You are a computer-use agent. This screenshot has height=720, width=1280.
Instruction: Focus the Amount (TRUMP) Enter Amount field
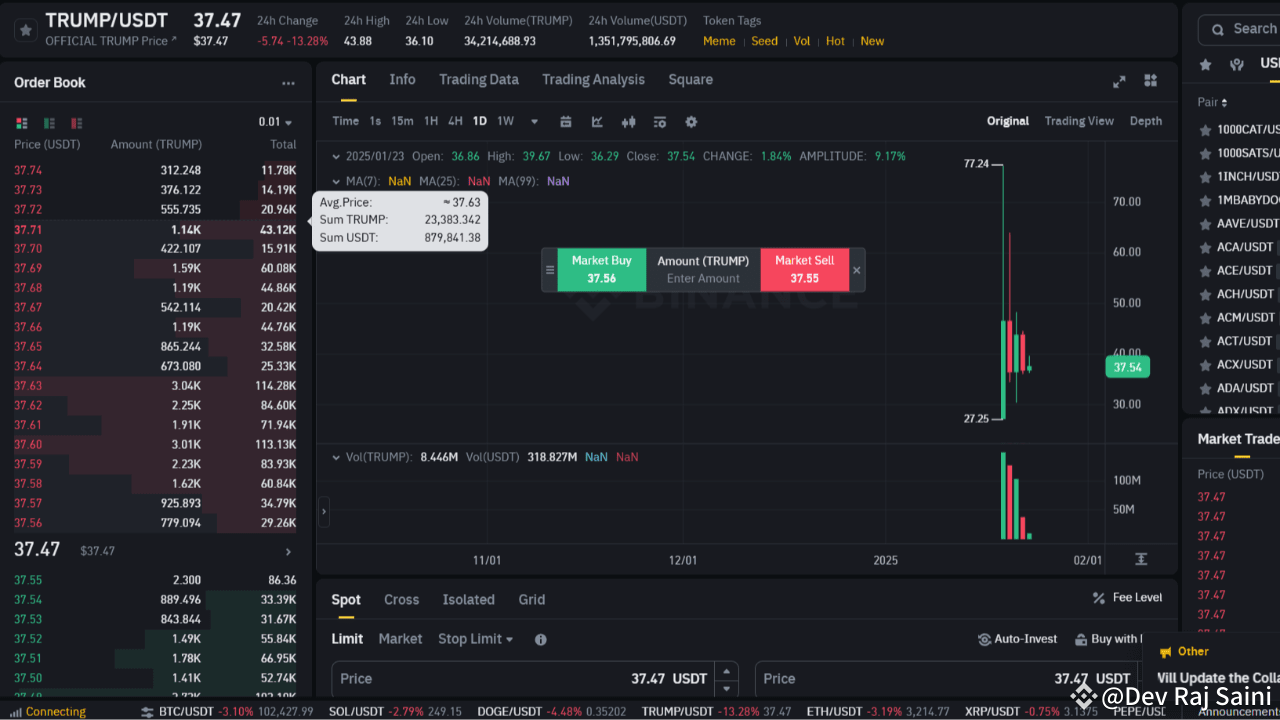pyautogui.click(x=703, y=278)
